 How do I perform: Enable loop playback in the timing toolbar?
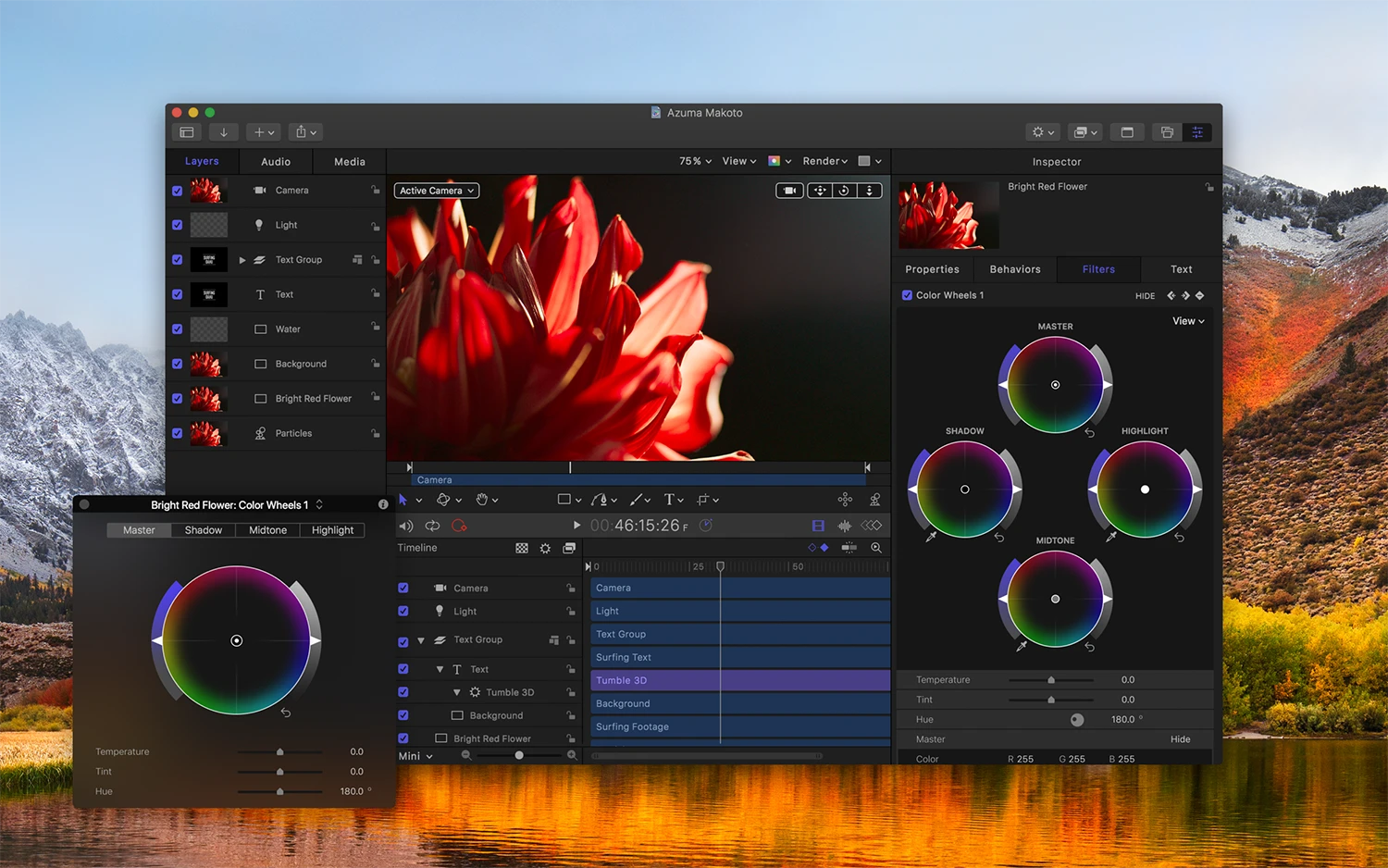click(432, 525)
